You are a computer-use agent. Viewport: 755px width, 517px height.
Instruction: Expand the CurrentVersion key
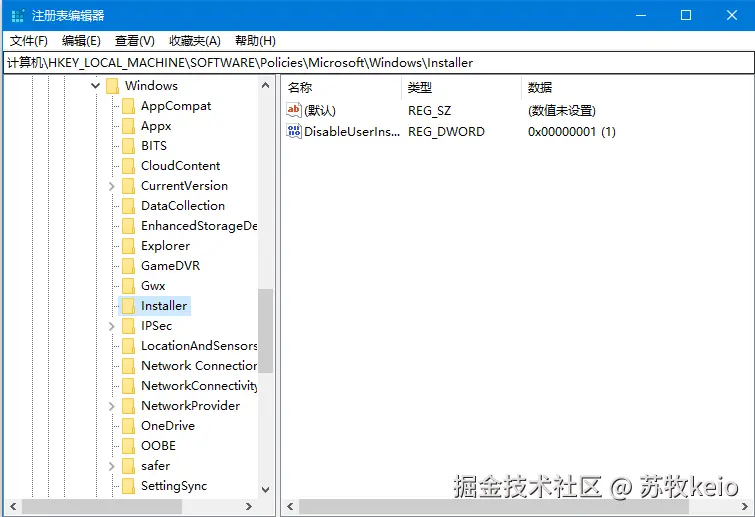click(x=112, y=186)
